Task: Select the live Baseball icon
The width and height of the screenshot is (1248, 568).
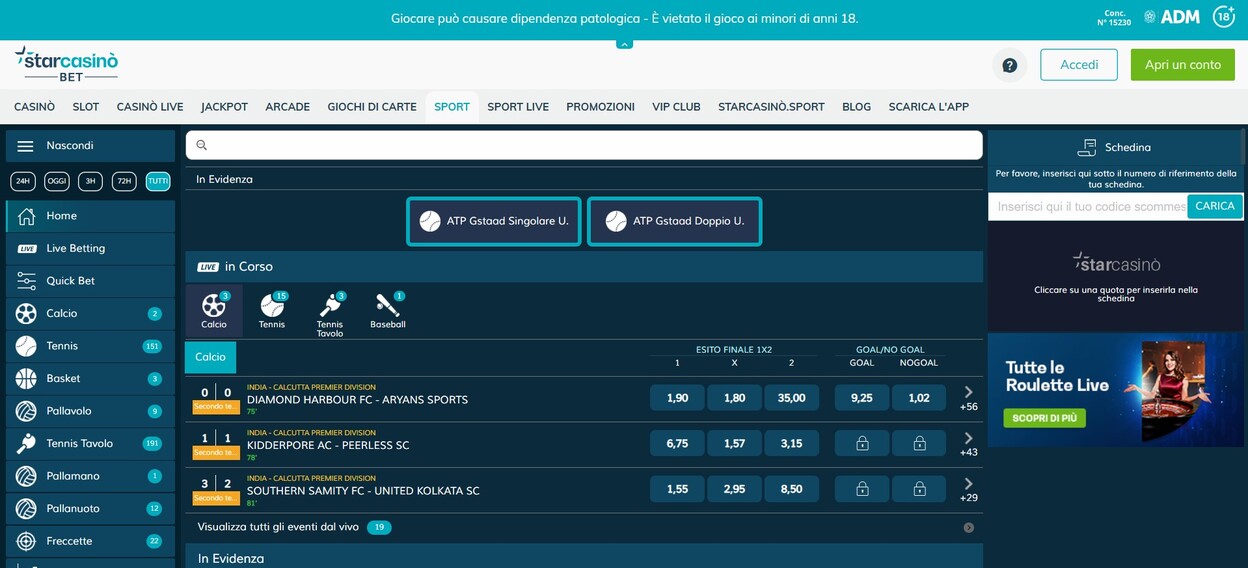Action: click(x=388, y=311)
